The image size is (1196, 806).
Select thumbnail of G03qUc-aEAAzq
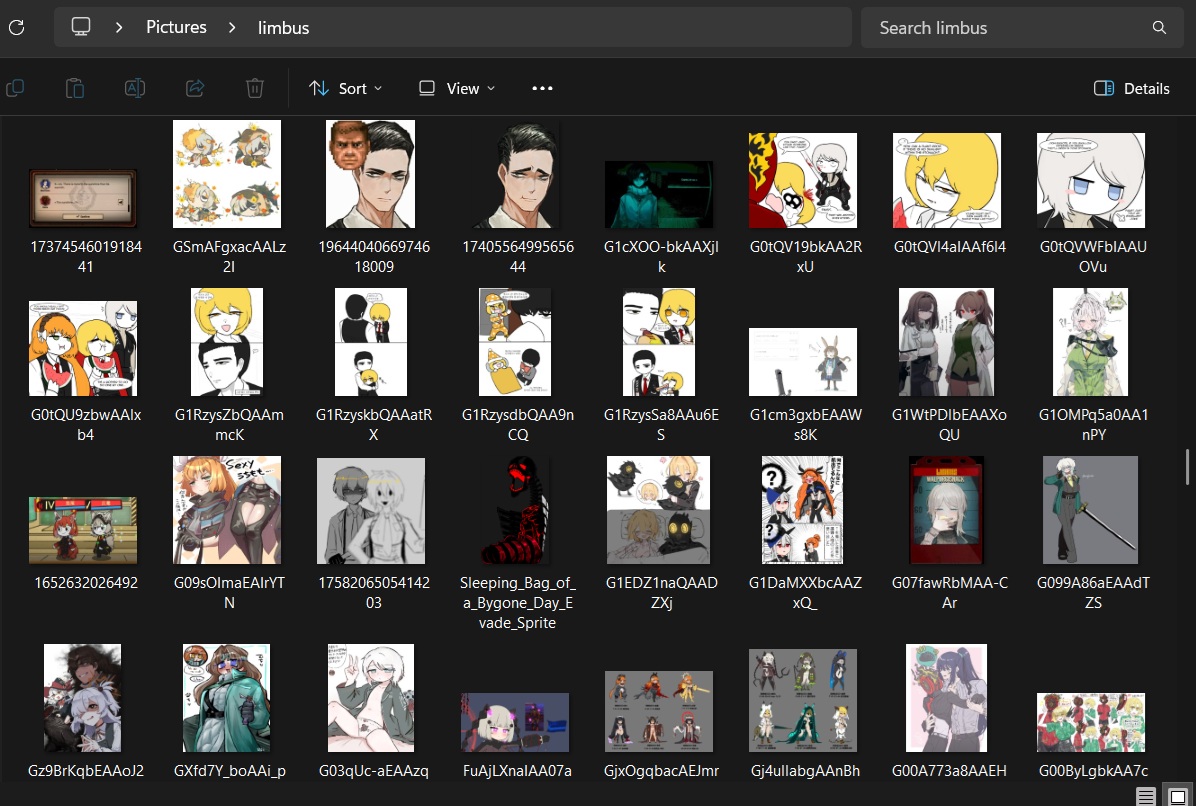(371, 698)
